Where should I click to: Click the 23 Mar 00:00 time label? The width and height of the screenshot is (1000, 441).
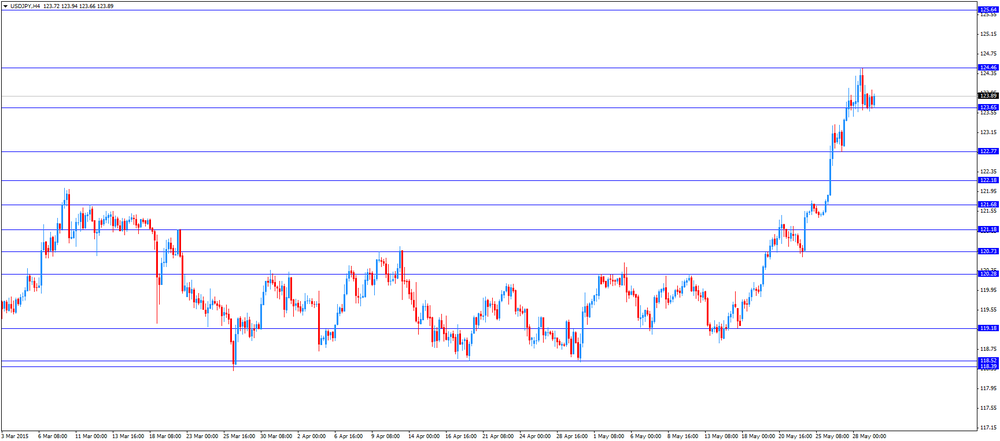202,437
